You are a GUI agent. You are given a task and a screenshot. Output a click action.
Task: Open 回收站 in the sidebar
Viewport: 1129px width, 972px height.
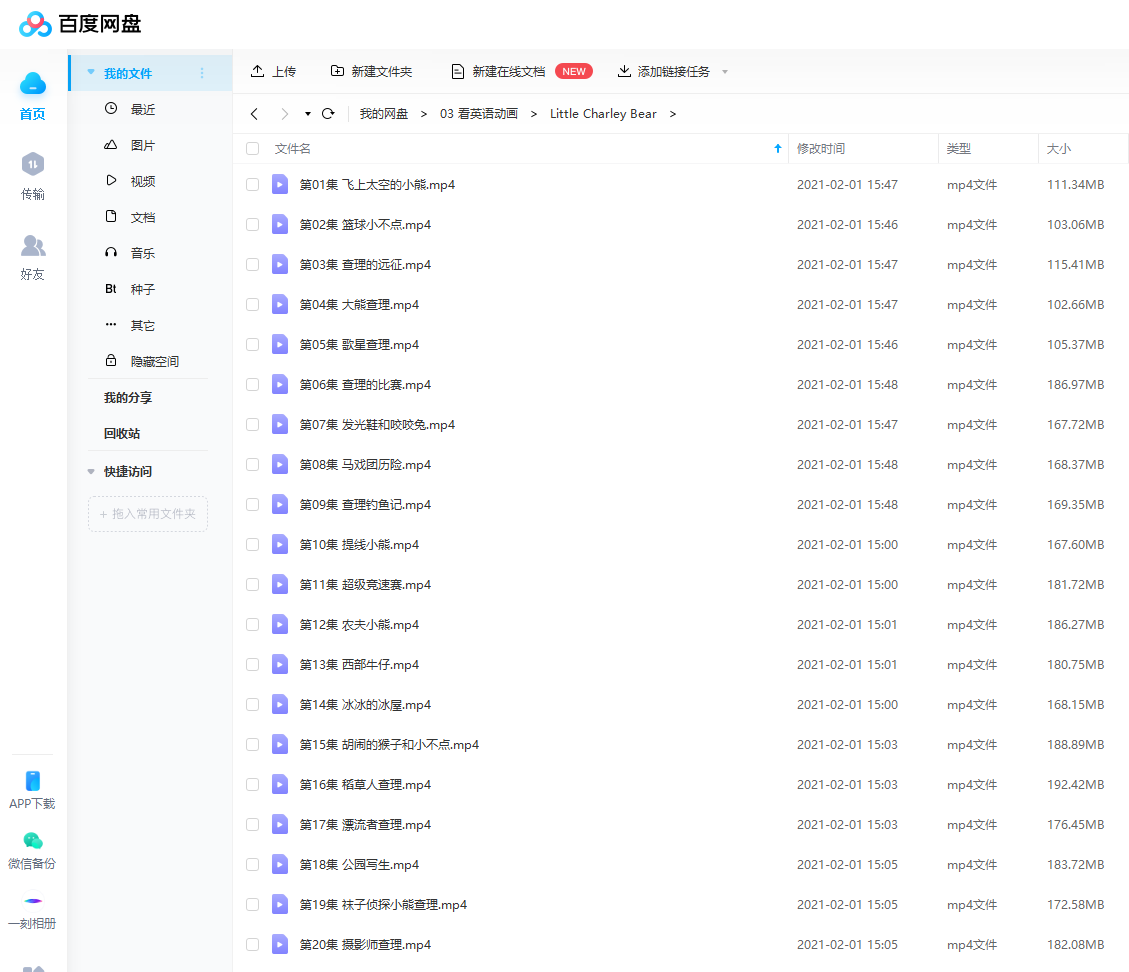pyautogui.click(x=122, y=433)
